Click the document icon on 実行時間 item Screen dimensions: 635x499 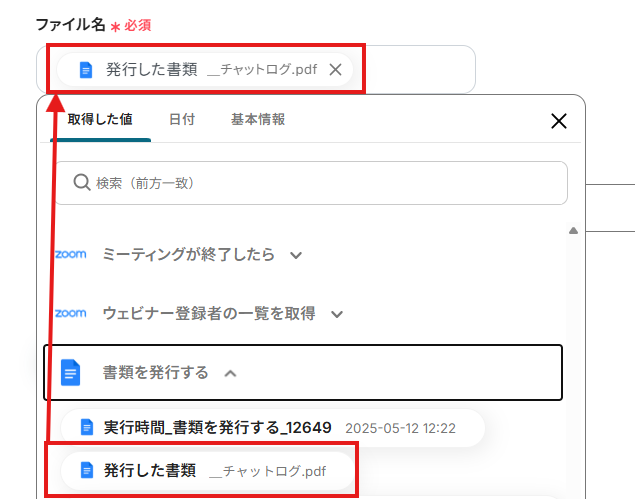pos(86,428)
